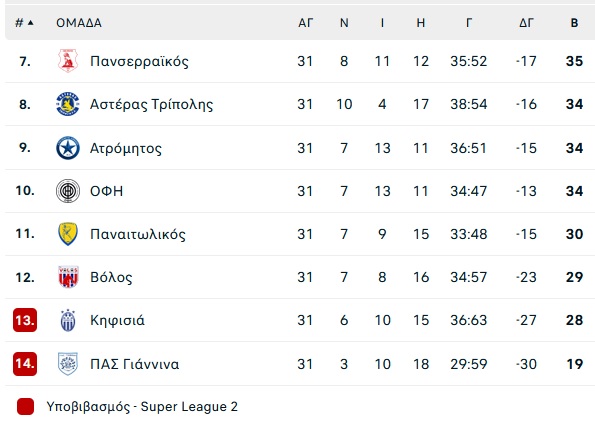
Task: Click the ΠΑΣ Γιάννινα shield logo
Action: (x=68, y=364)
